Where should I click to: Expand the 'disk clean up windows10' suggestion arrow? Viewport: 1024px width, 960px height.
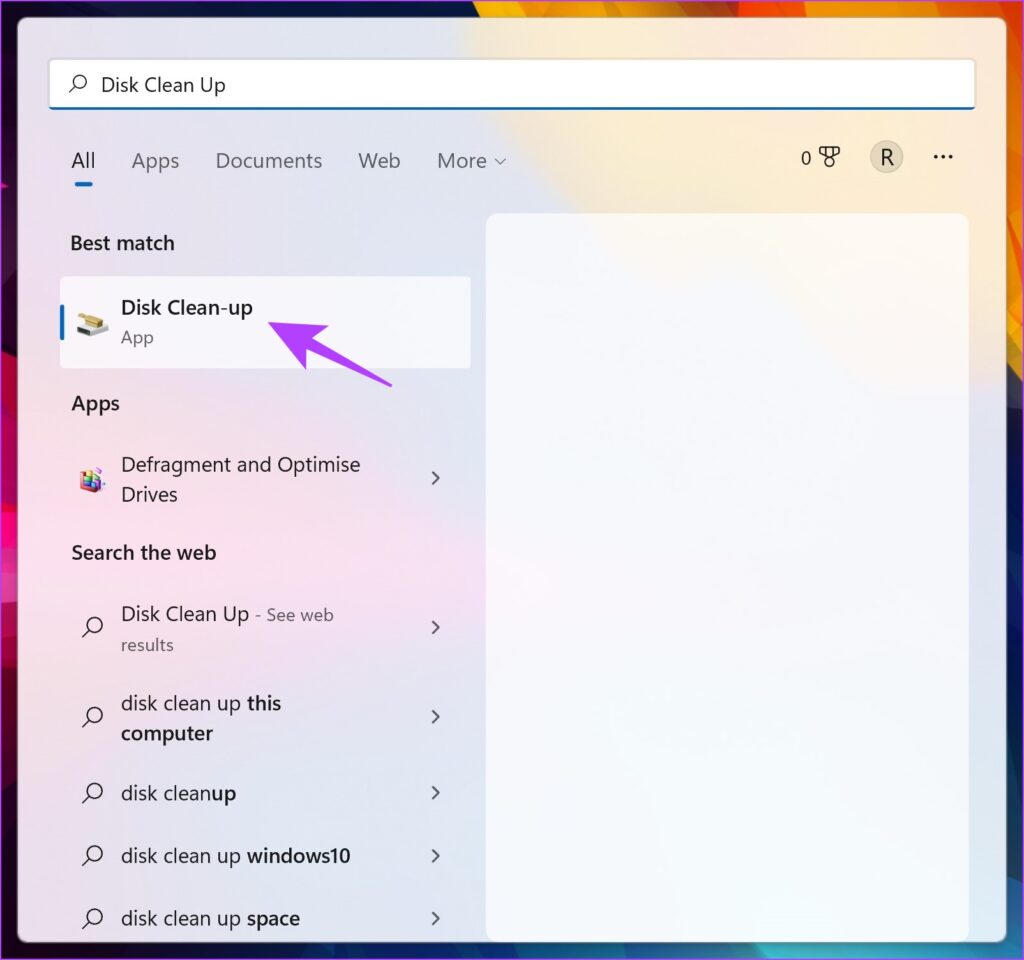(435, 856)
